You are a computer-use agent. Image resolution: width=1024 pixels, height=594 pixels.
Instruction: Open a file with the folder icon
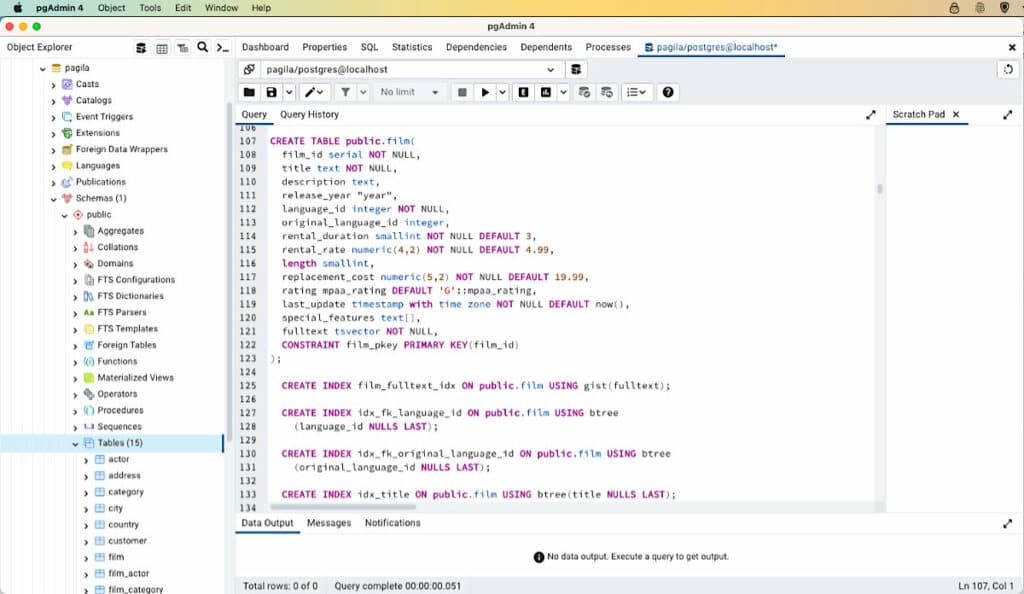251,92
